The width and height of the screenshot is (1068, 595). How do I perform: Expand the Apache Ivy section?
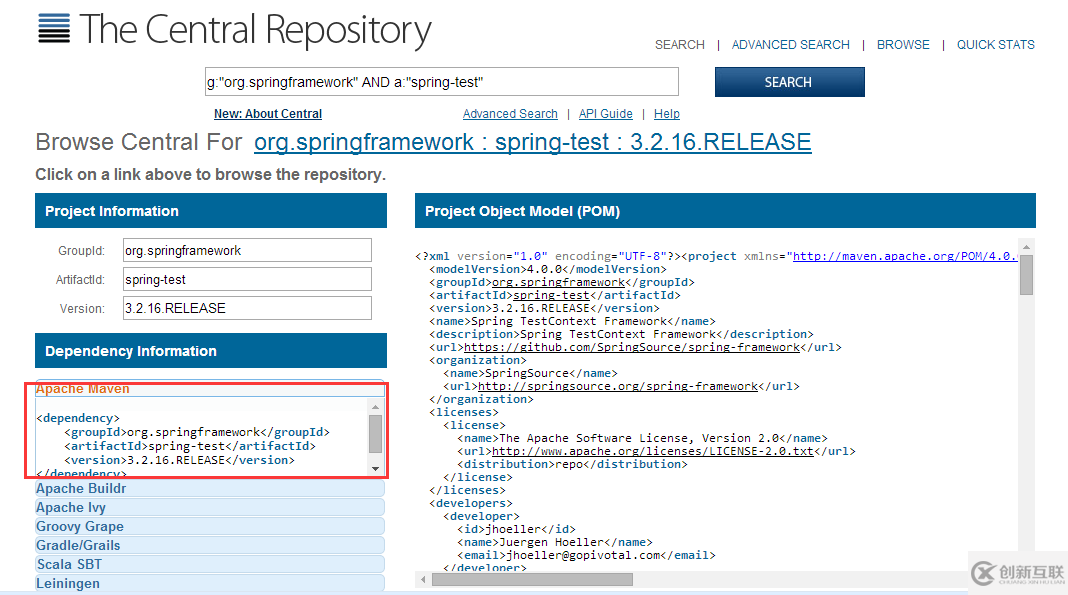click(210, 507)
